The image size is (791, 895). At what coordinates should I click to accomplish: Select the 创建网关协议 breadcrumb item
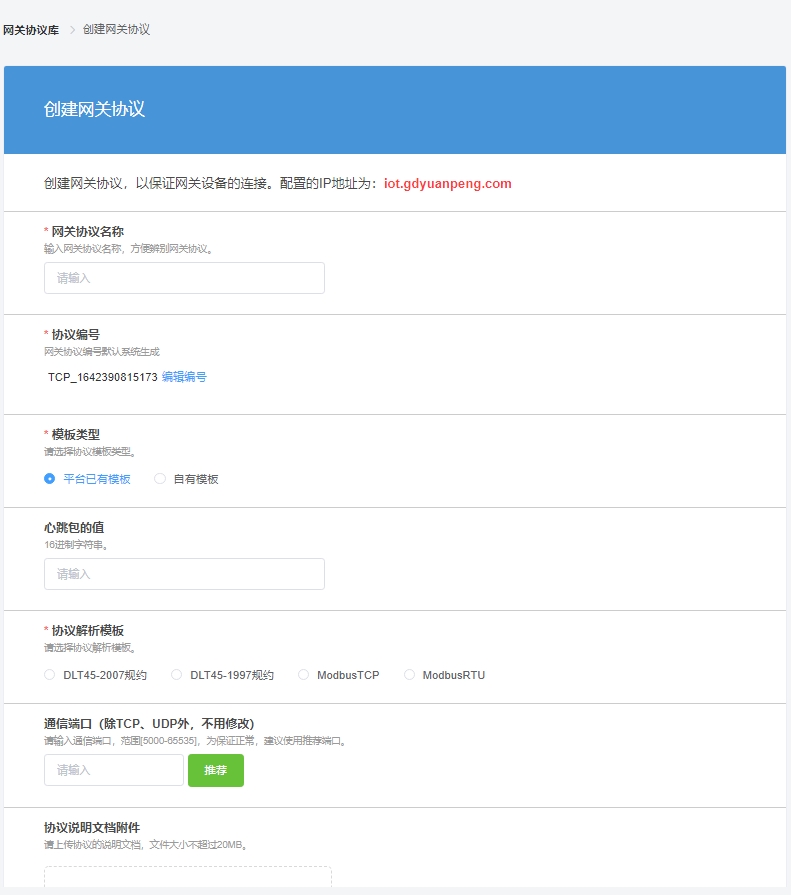116,30
